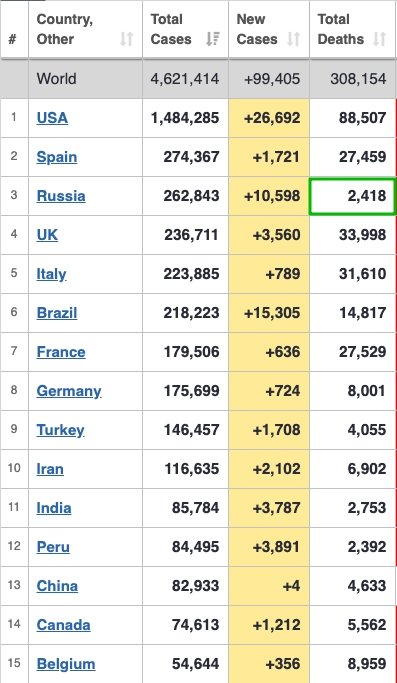Open the Peru country link
Image resolution: width=397 pixels, height=683 pixels.
(x=53, y=547)
